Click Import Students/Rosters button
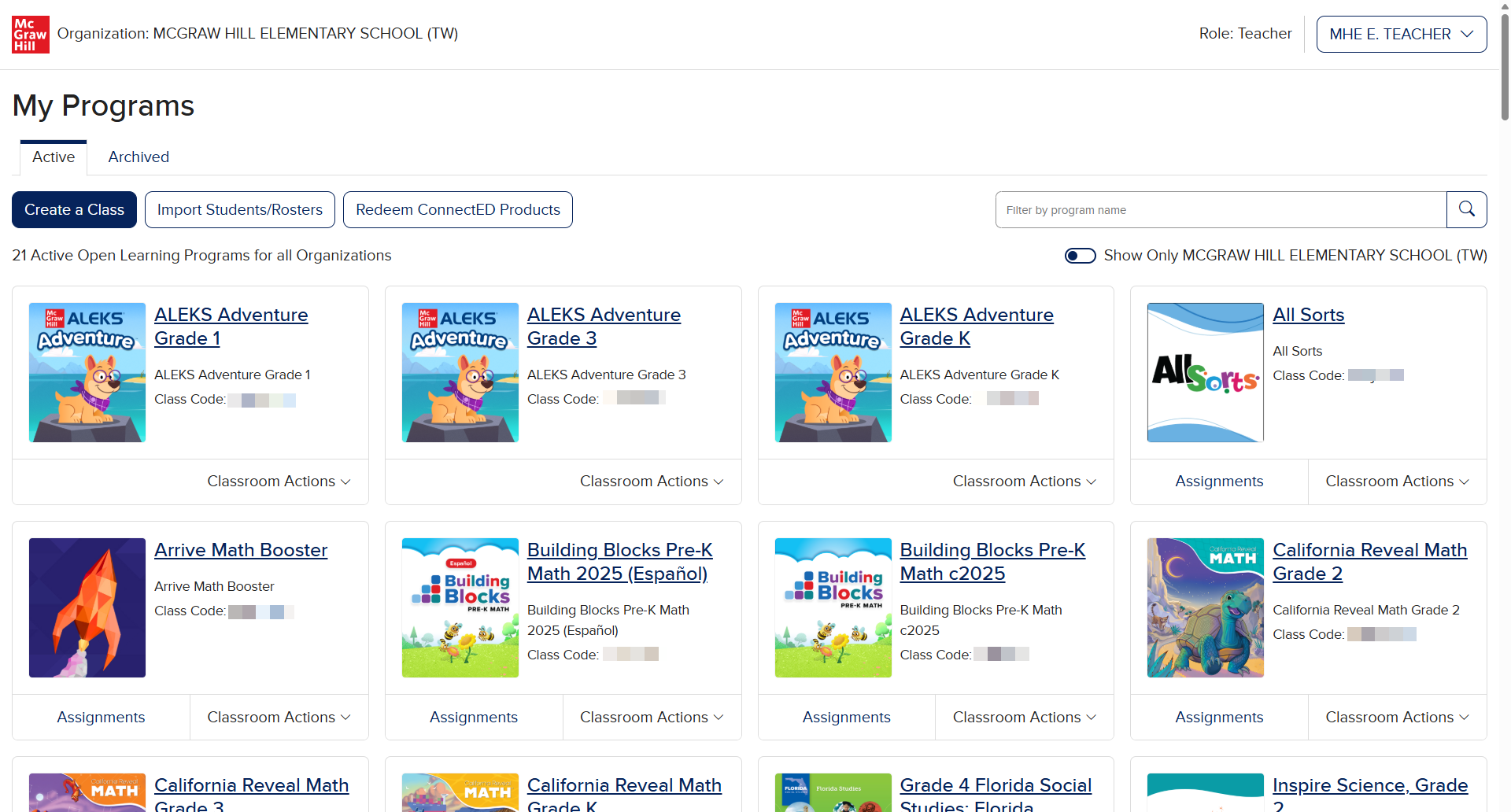 240,209
